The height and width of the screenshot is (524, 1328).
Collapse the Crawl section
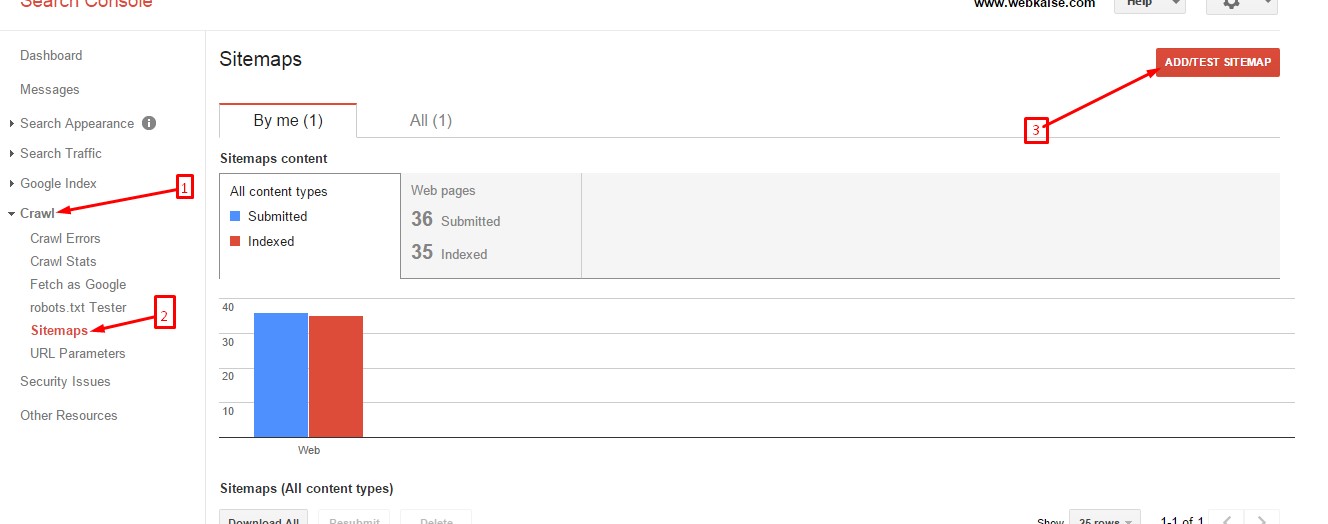pos(11,214)
